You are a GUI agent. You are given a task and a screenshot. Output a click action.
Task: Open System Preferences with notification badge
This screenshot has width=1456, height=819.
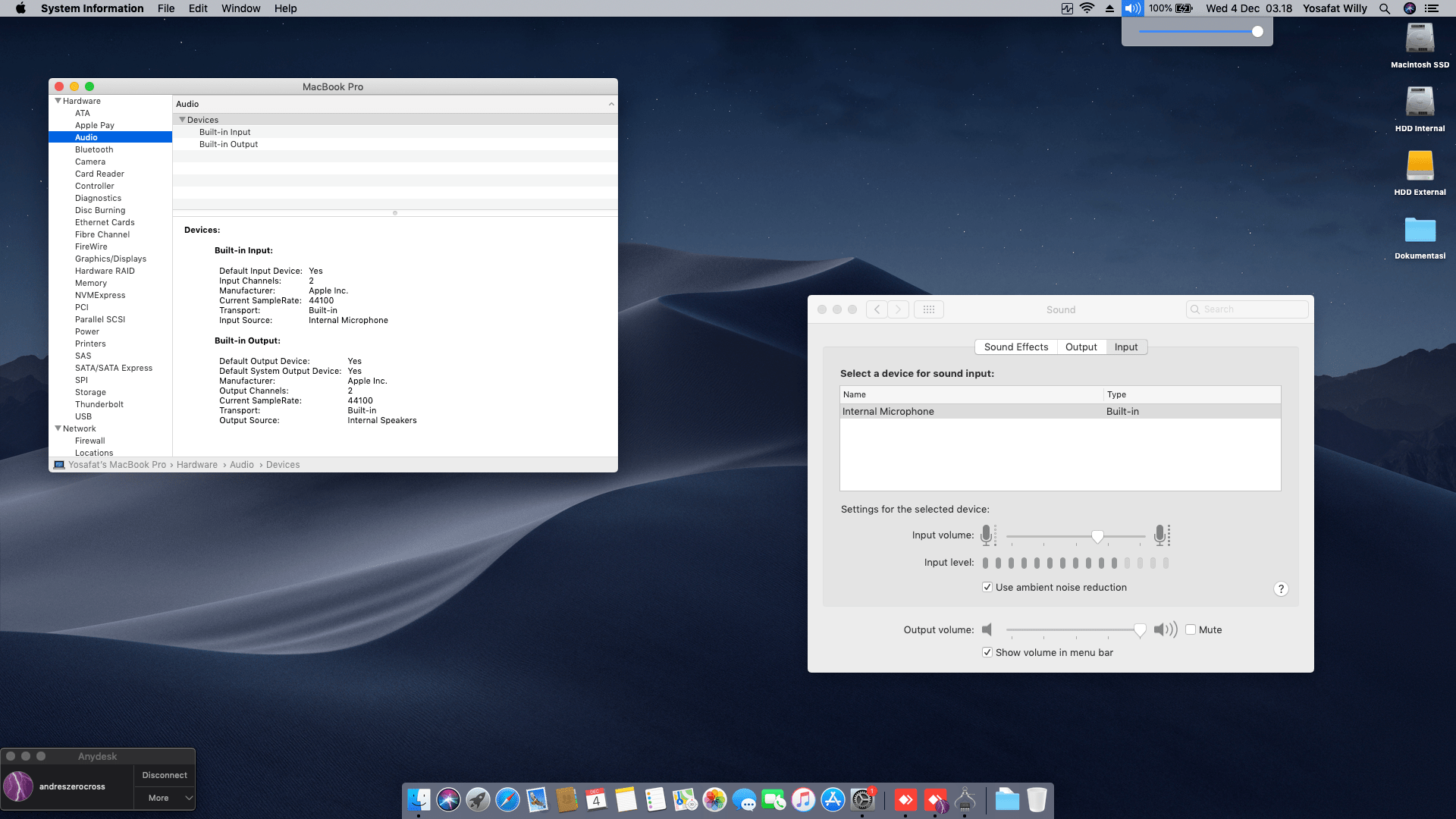pos(862,800)
